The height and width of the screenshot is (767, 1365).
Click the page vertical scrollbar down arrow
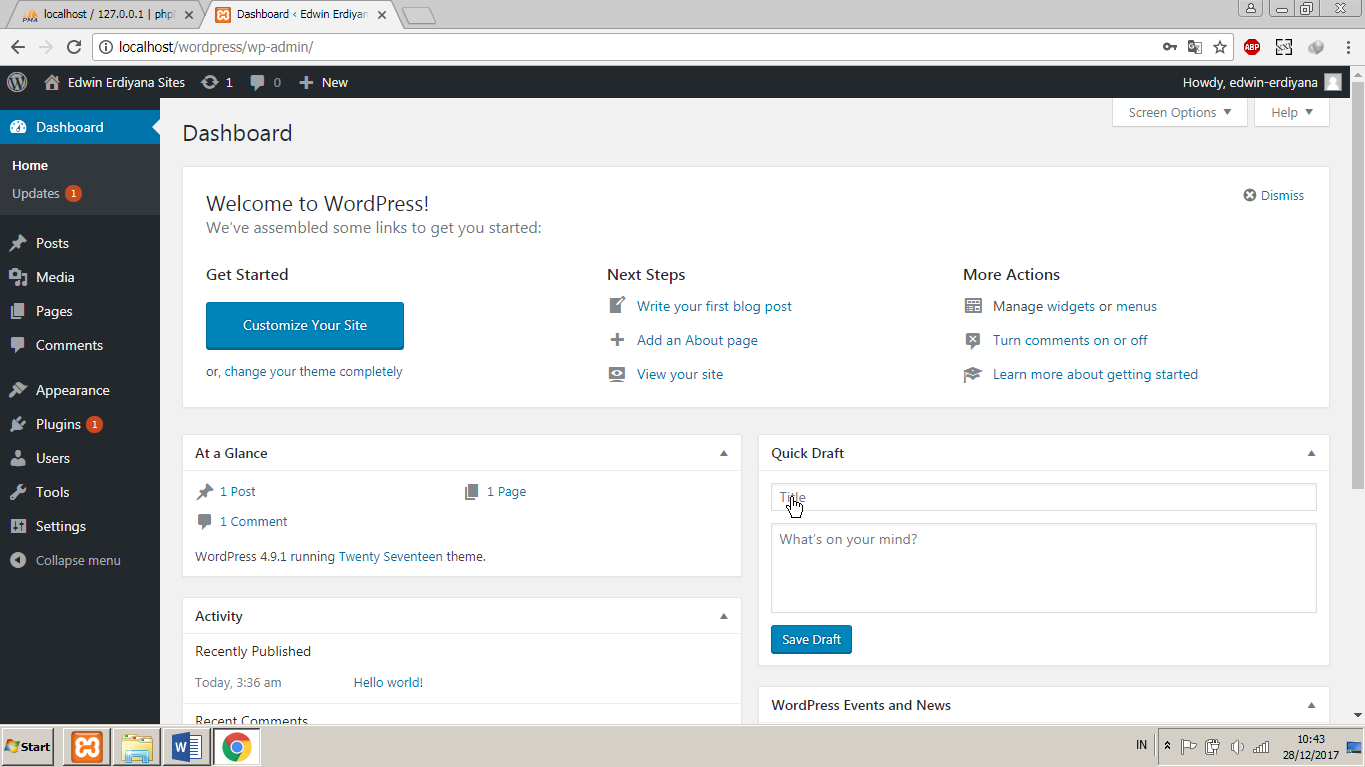pyautogui.click(x=1357, y=715)
